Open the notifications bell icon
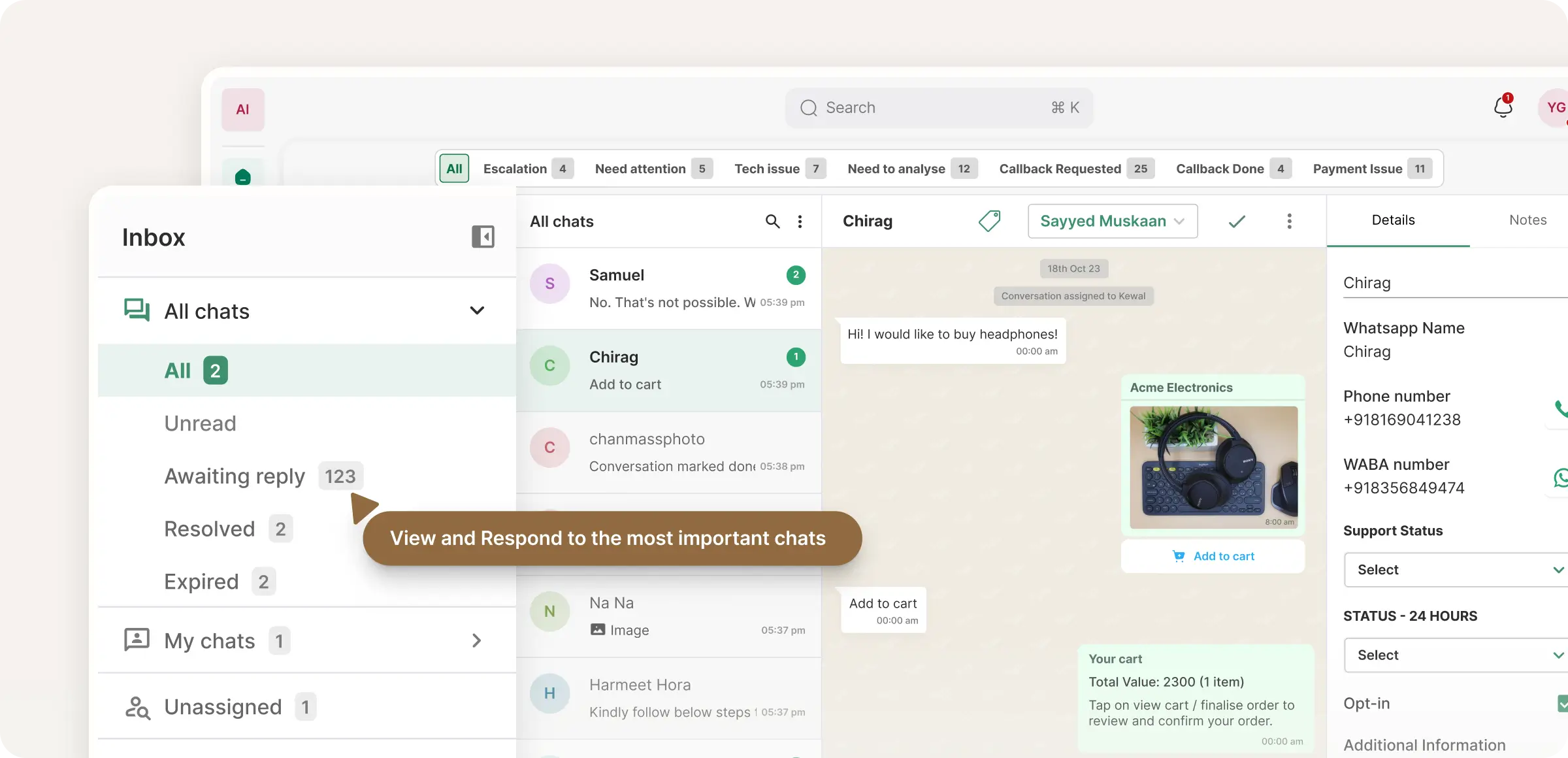 tap(1503, 106)
